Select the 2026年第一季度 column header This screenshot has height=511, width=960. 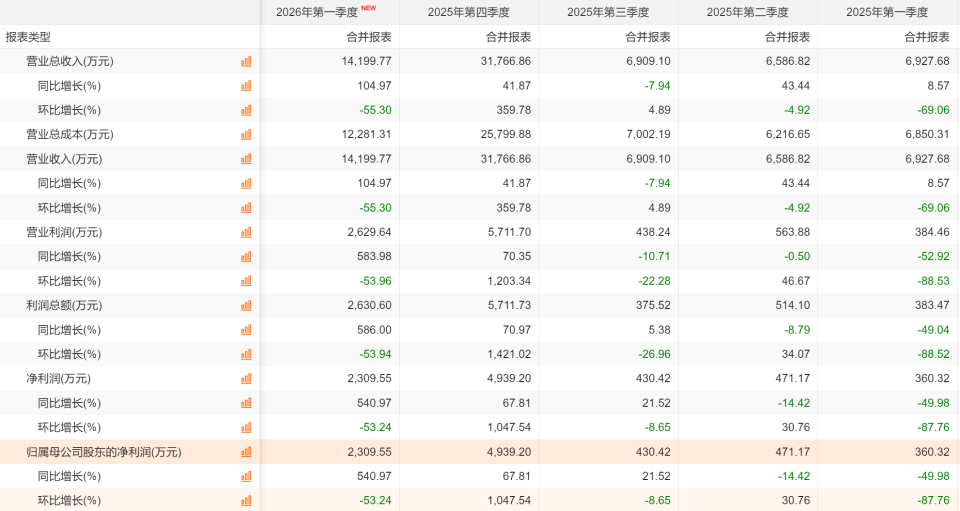pyautogui.click(x=317, y=12)
